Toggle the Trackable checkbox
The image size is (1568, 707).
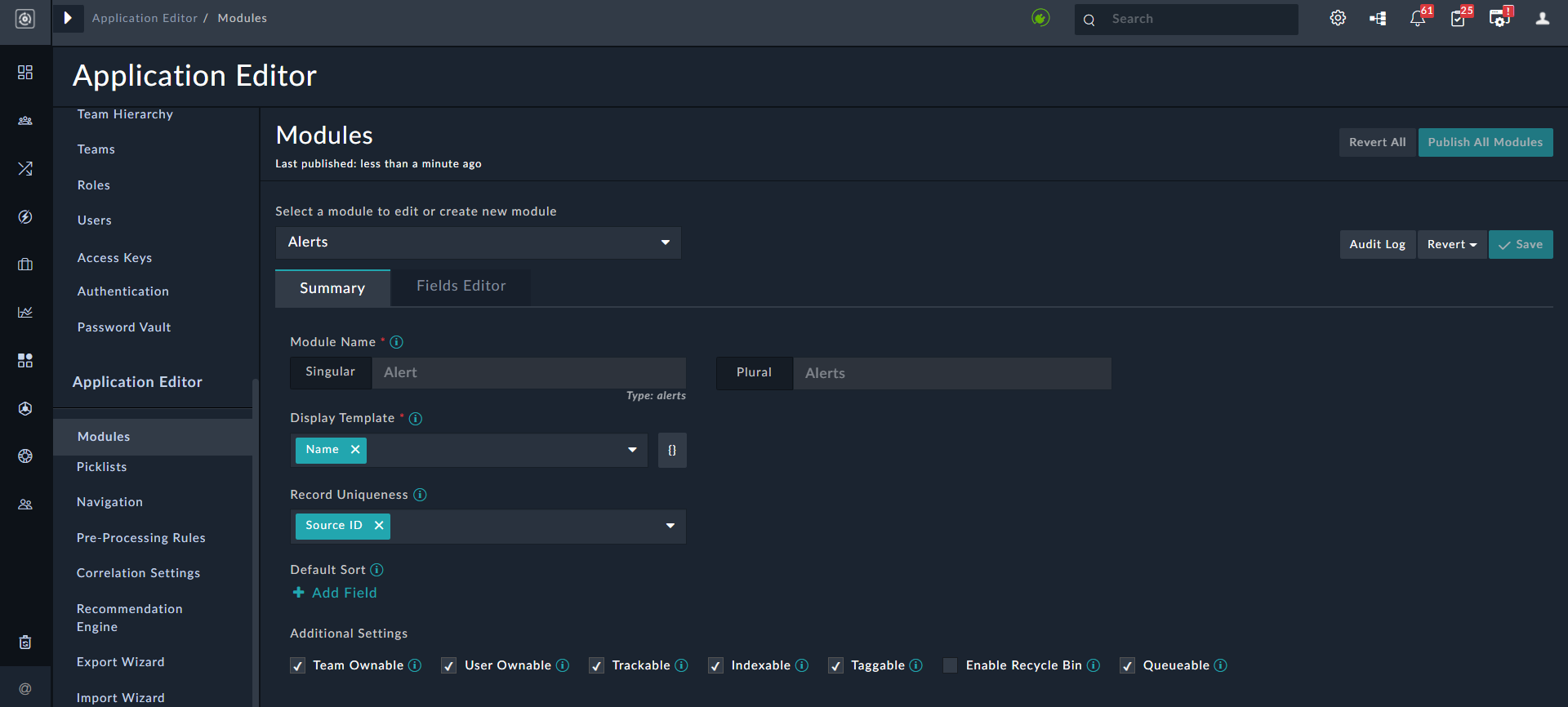[x=597, y=666]
